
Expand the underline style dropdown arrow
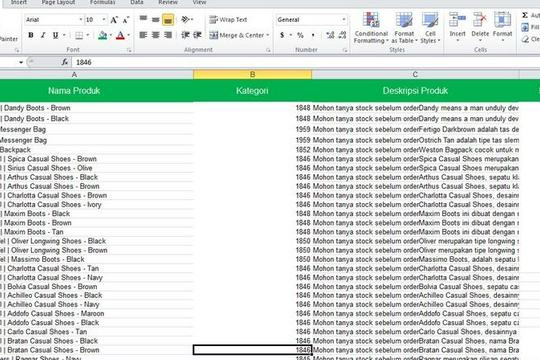pyautogui.click(x=64, y=35)
